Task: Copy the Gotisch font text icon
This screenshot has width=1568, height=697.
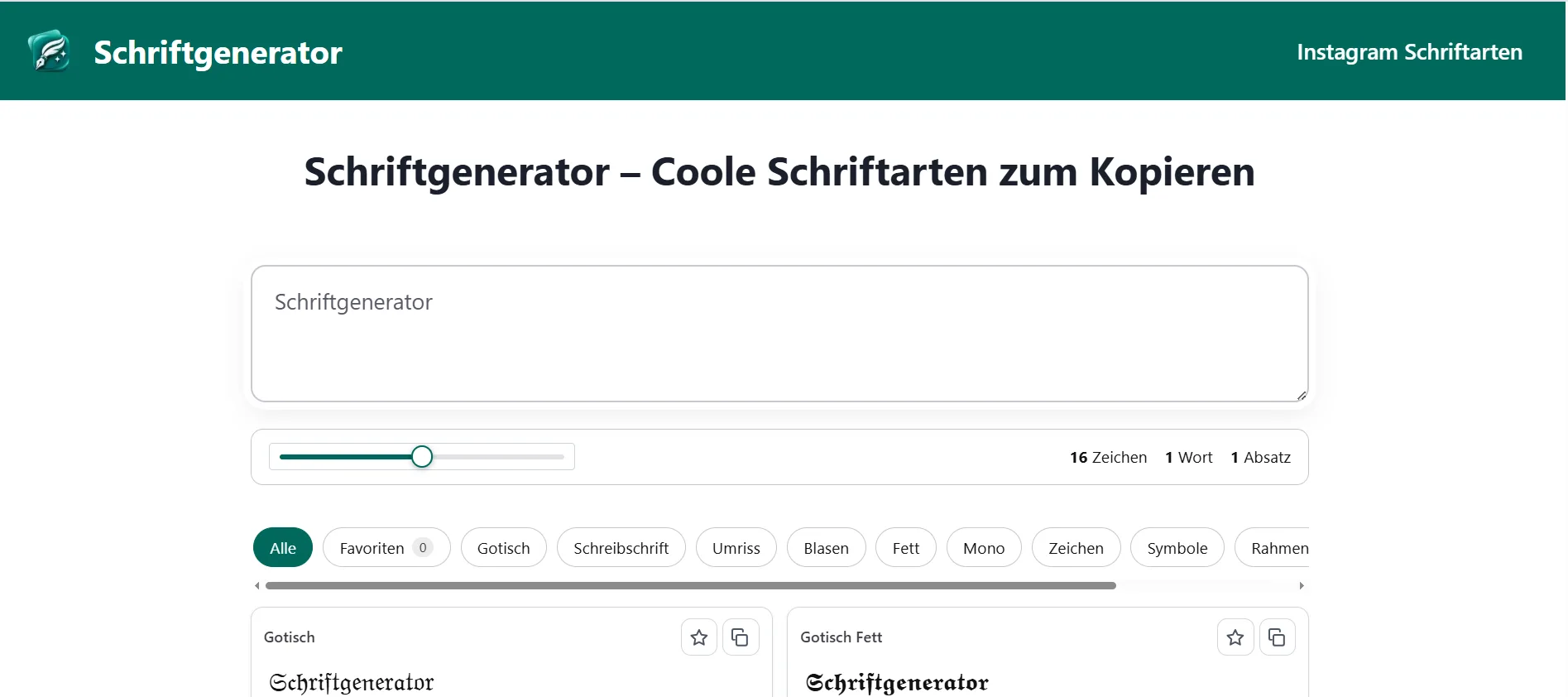Action: 741,637
